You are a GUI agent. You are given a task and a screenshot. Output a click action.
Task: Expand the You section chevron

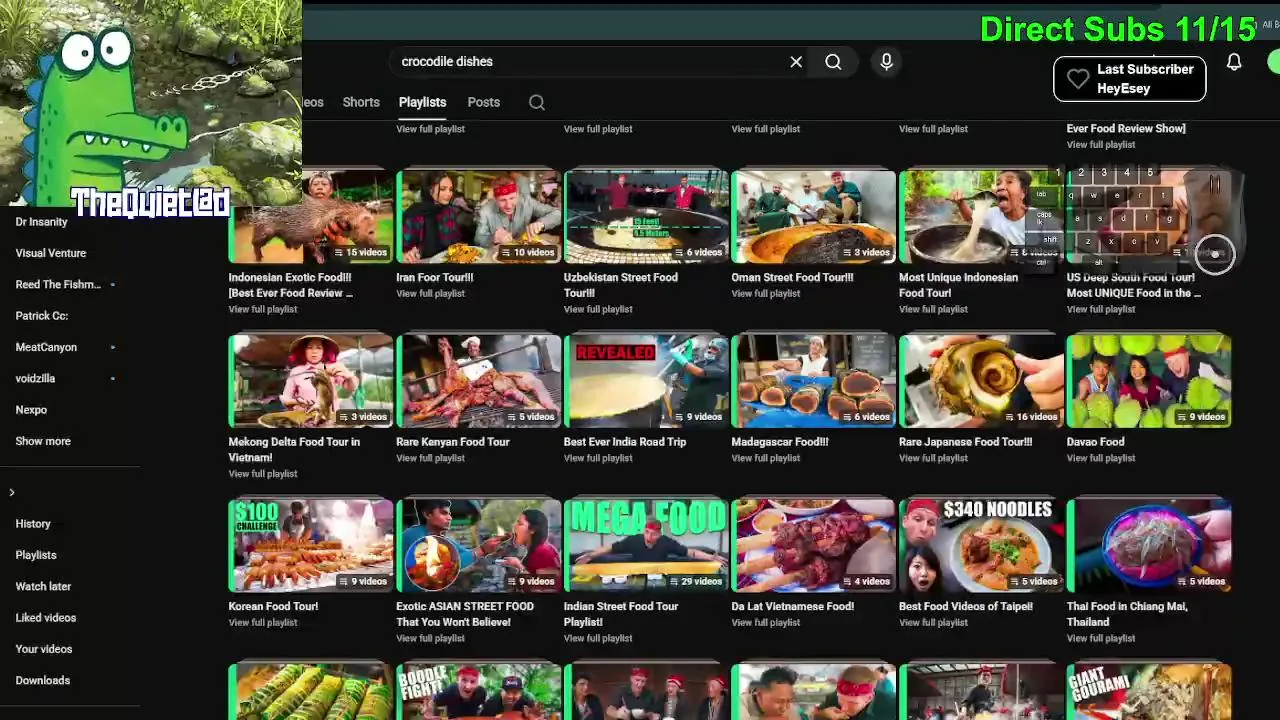point(12,492)
